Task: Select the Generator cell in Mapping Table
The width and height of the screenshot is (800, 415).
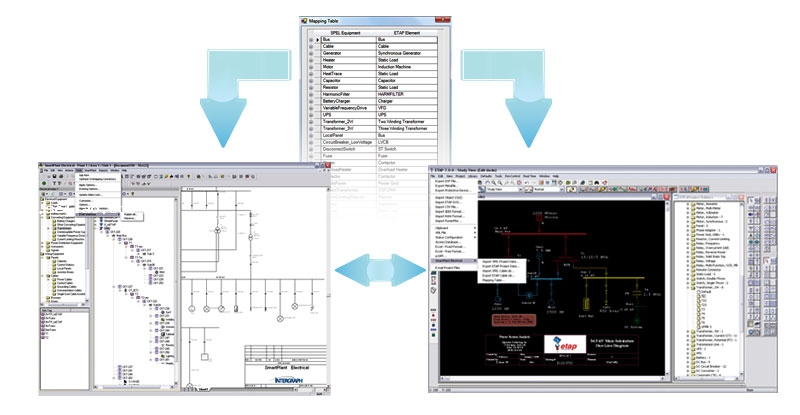Action: click(348, 53)
